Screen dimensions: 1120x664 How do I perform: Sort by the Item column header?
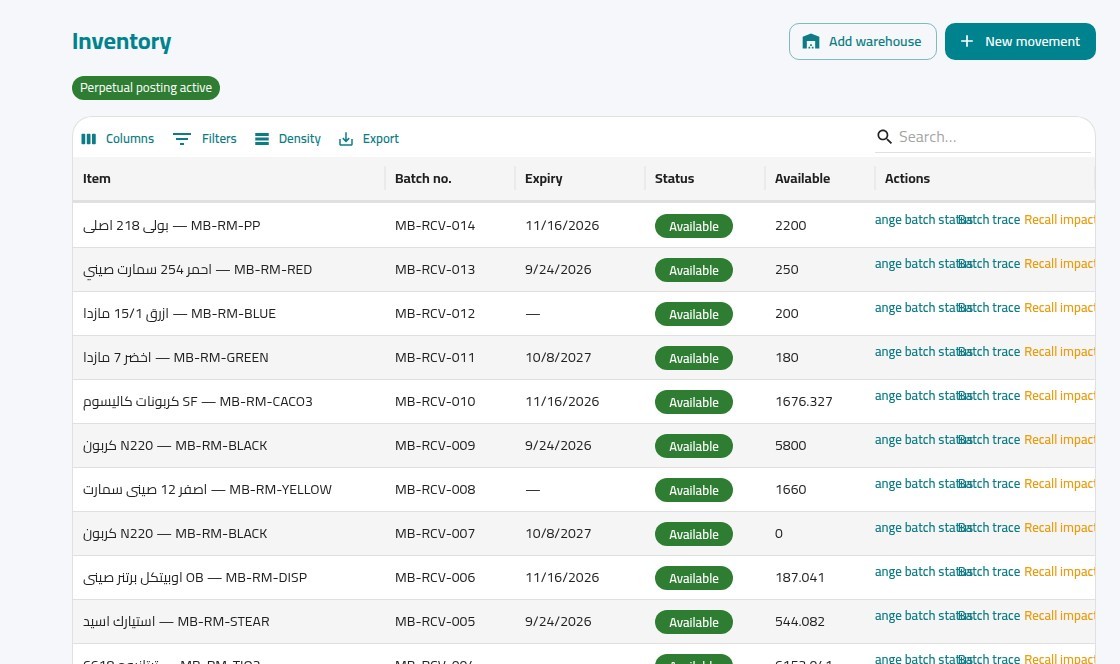[96, 178]
